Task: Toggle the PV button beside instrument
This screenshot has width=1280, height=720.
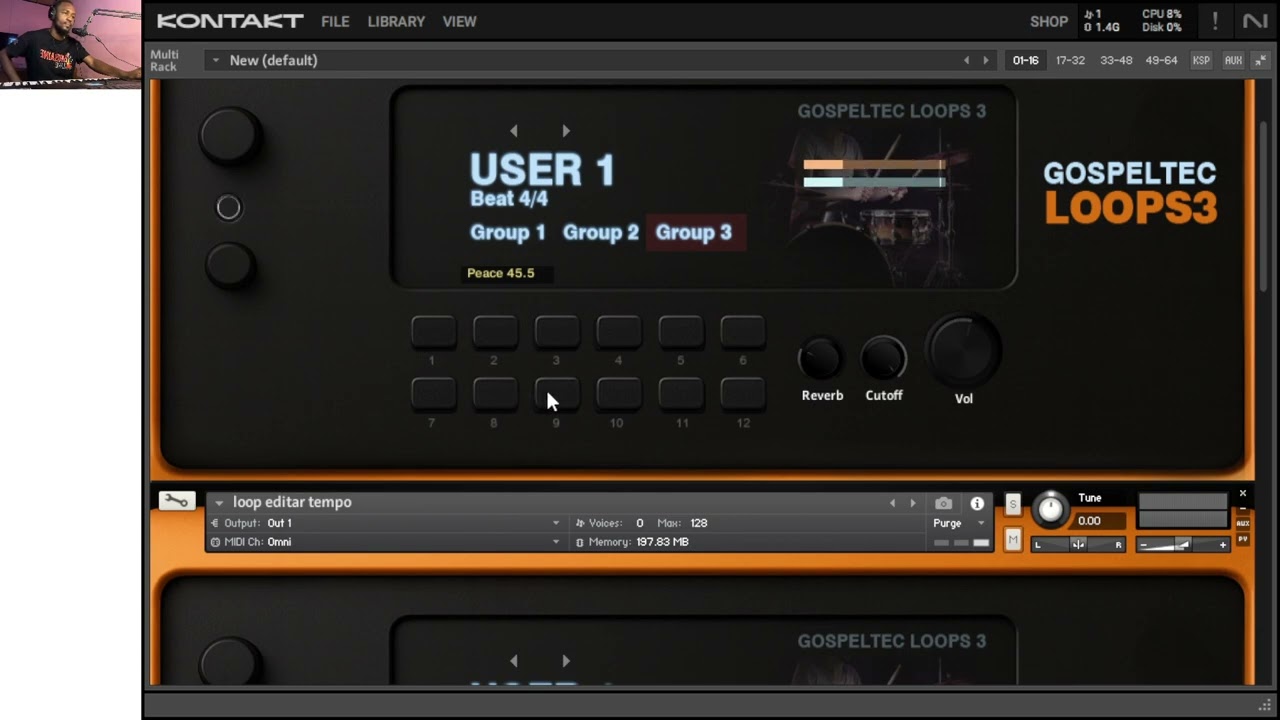Action: [x=1243, y=539]
